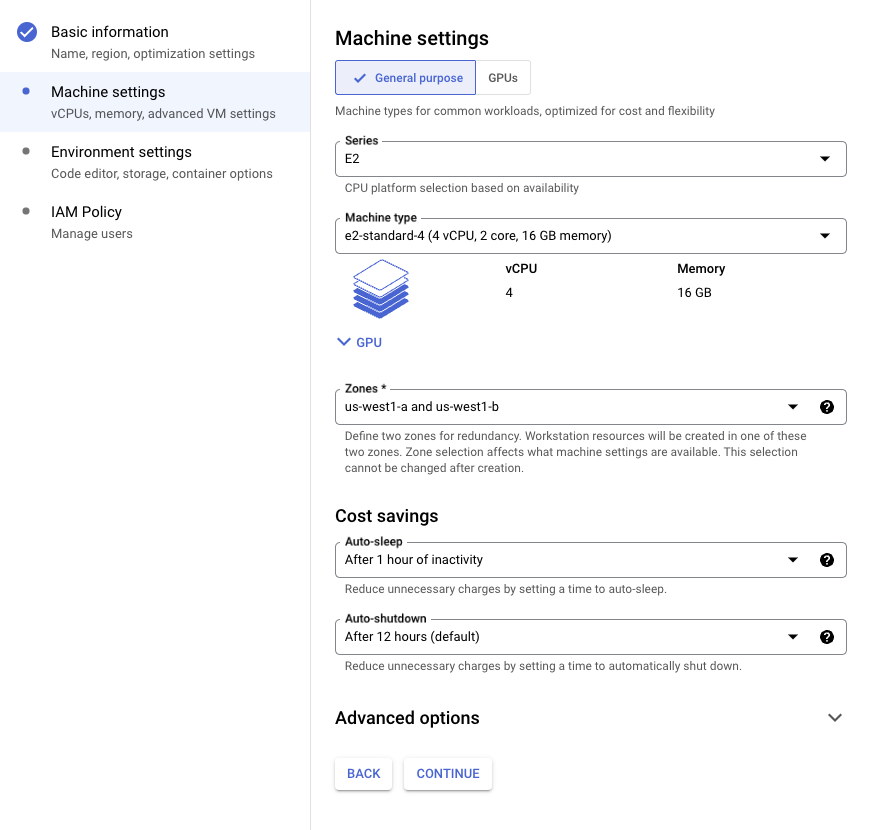This screenshot has width=895, height=830.
Task: Click the Auto-sleep help question mark icon
Action: (x=826, y=560)
